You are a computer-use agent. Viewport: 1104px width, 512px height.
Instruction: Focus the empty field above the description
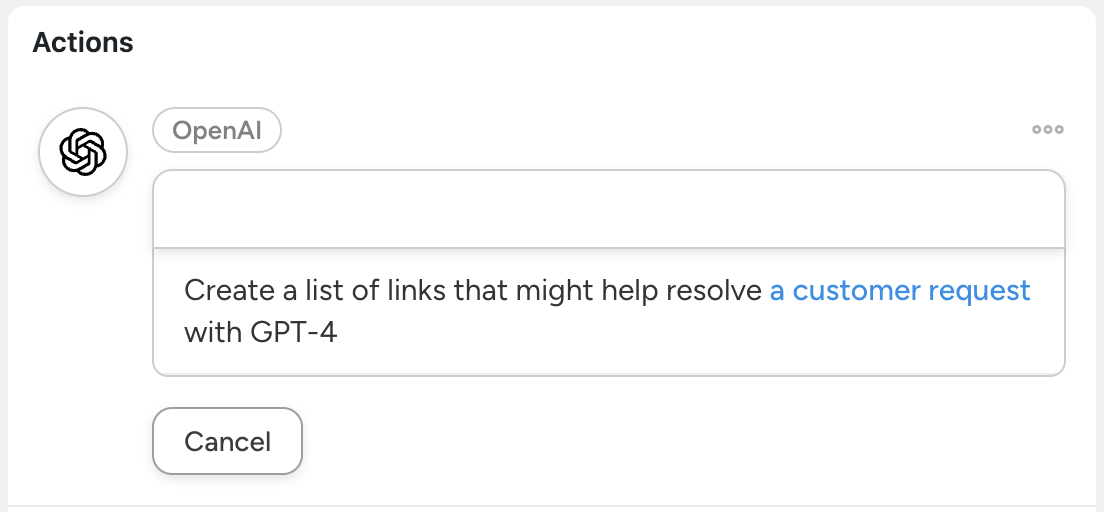point(608,209)
